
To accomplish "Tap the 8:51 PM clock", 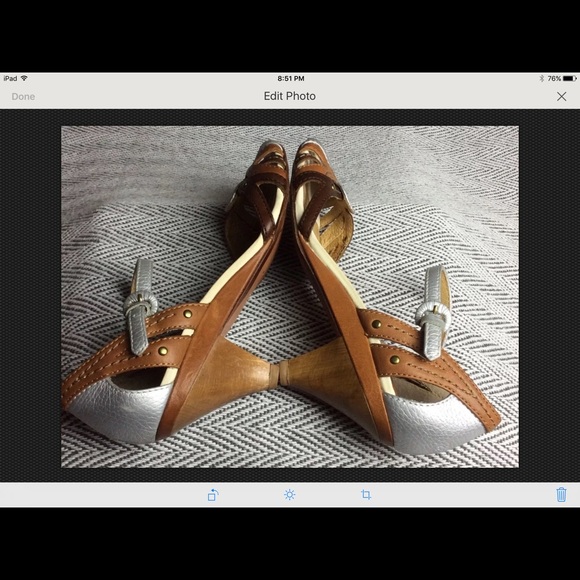I will pos(291,78).
